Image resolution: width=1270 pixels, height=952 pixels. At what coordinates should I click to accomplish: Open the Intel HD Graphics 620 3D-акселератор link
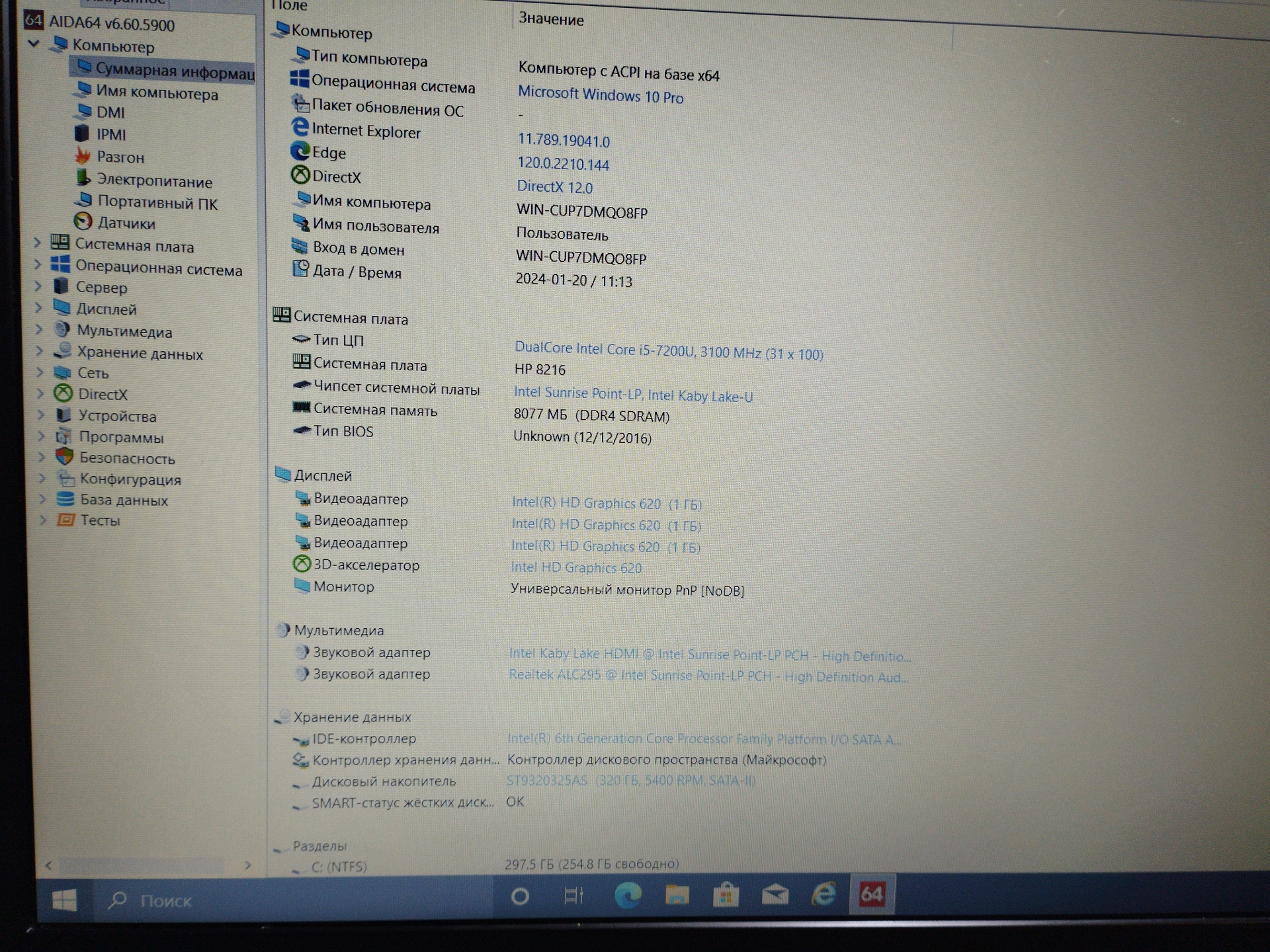[x=576, y=567]
